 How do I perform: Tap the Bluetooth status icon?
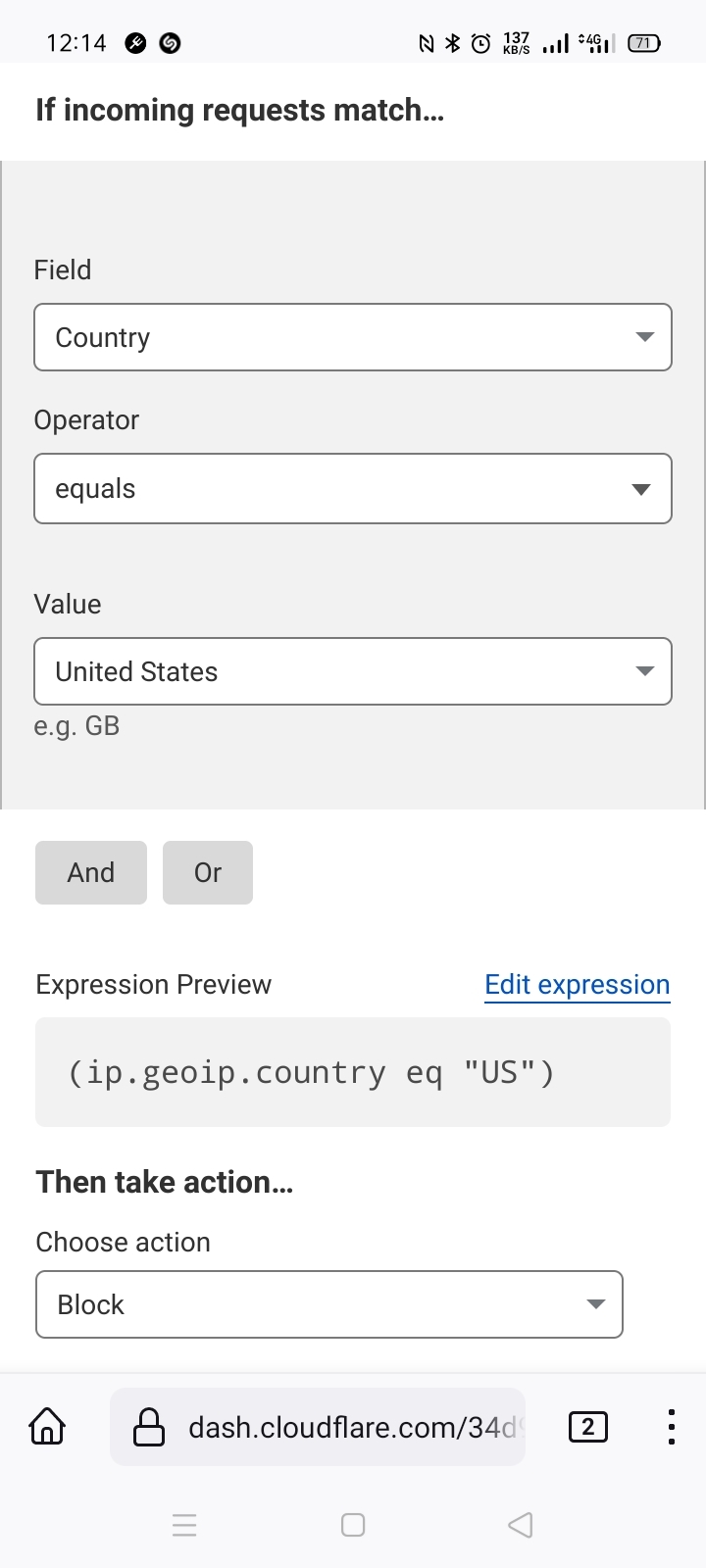point(452,43)
